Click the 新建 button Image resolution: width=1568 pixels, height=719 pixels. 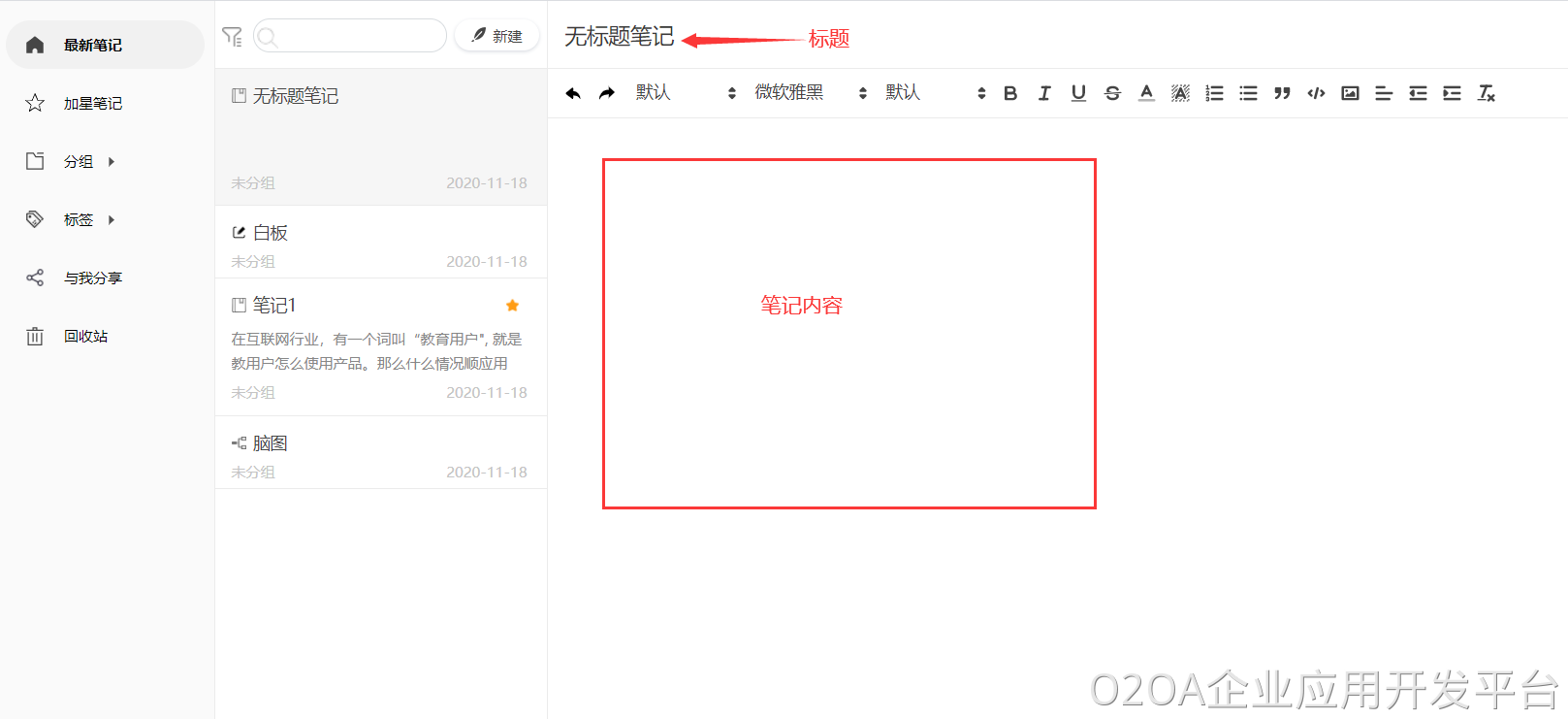[x=497, y=36]
